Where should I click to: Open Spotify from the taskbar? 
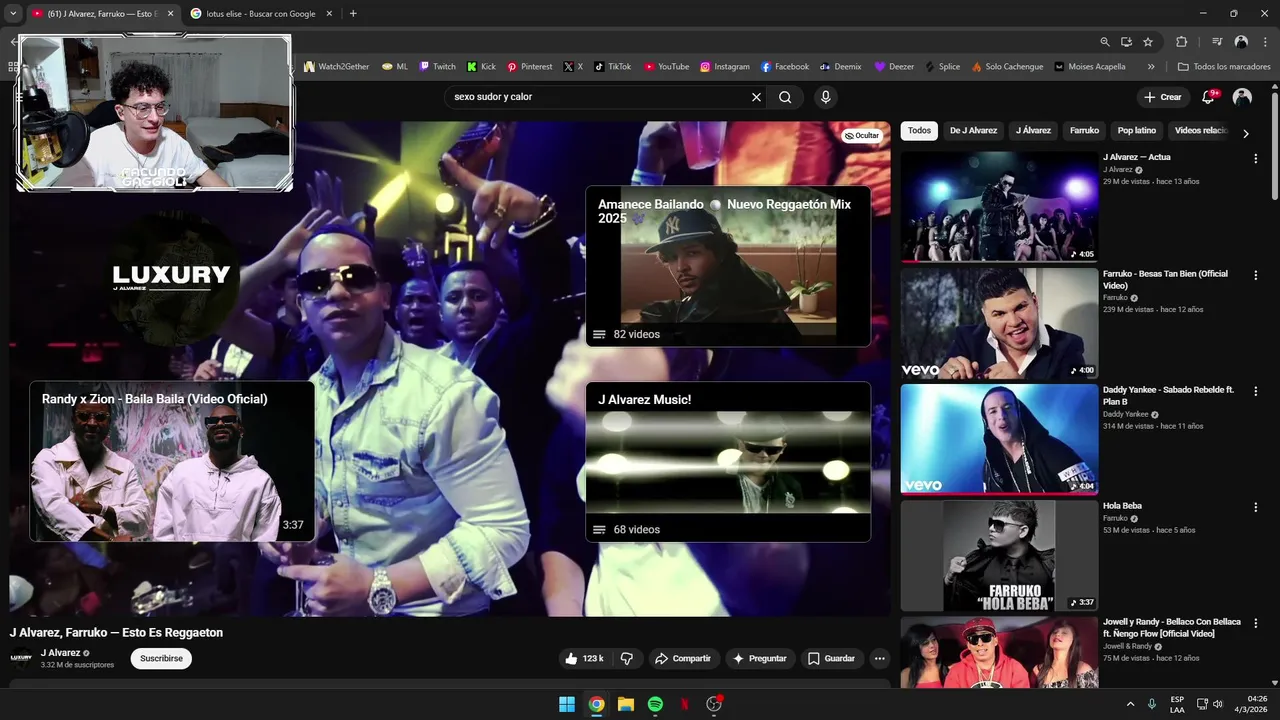(x=655, y=704)
